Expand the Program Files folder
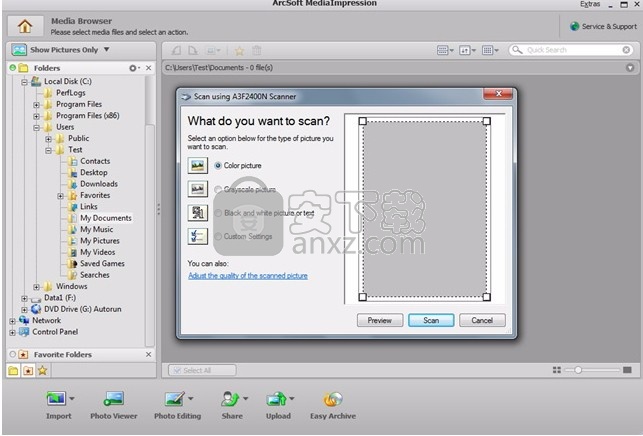The image size is (643, 436). click(36, 105)
